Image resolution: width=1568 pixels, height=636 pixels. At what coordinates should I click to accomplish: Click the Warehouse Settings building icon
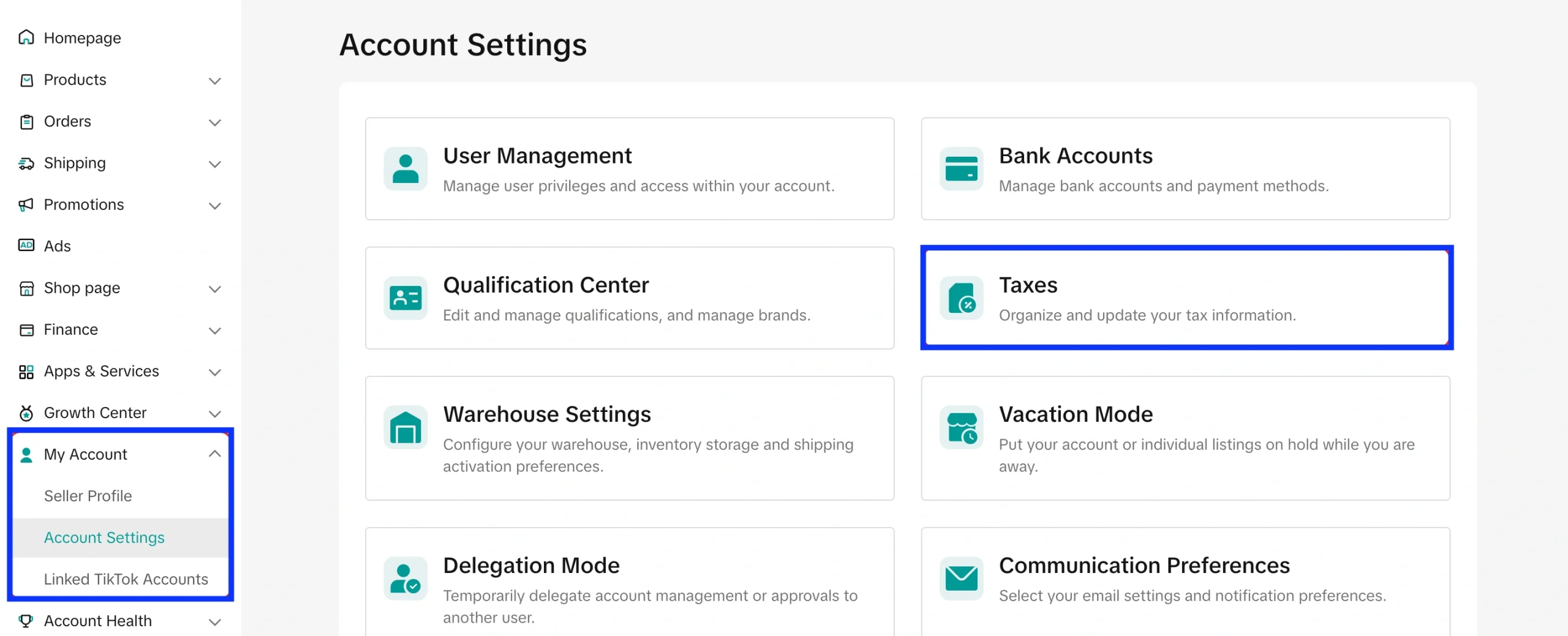pyautogui.click(x=405, y=427)
